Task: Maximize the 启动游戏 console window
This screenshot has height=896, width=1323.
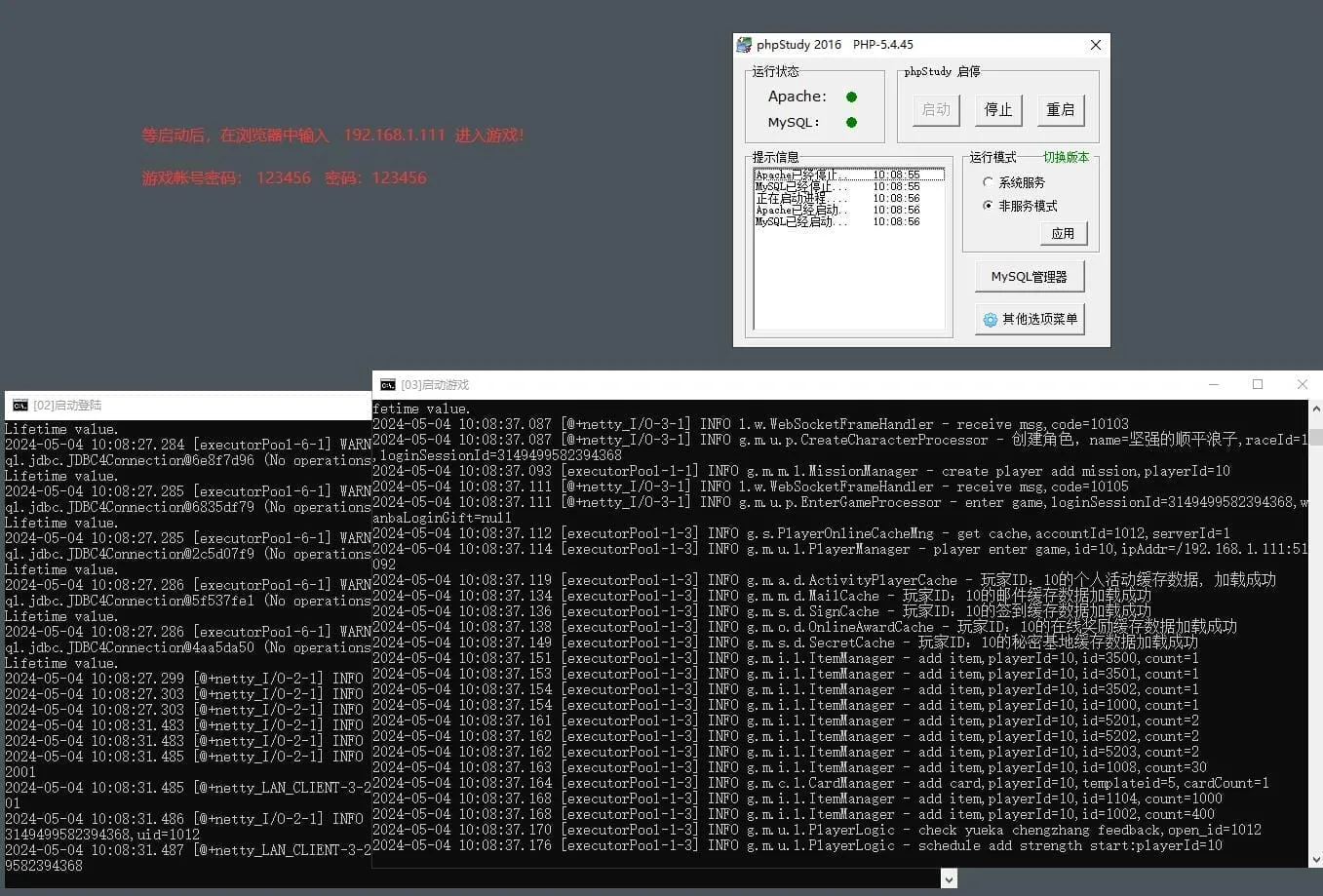Action: coord(1258,384)
